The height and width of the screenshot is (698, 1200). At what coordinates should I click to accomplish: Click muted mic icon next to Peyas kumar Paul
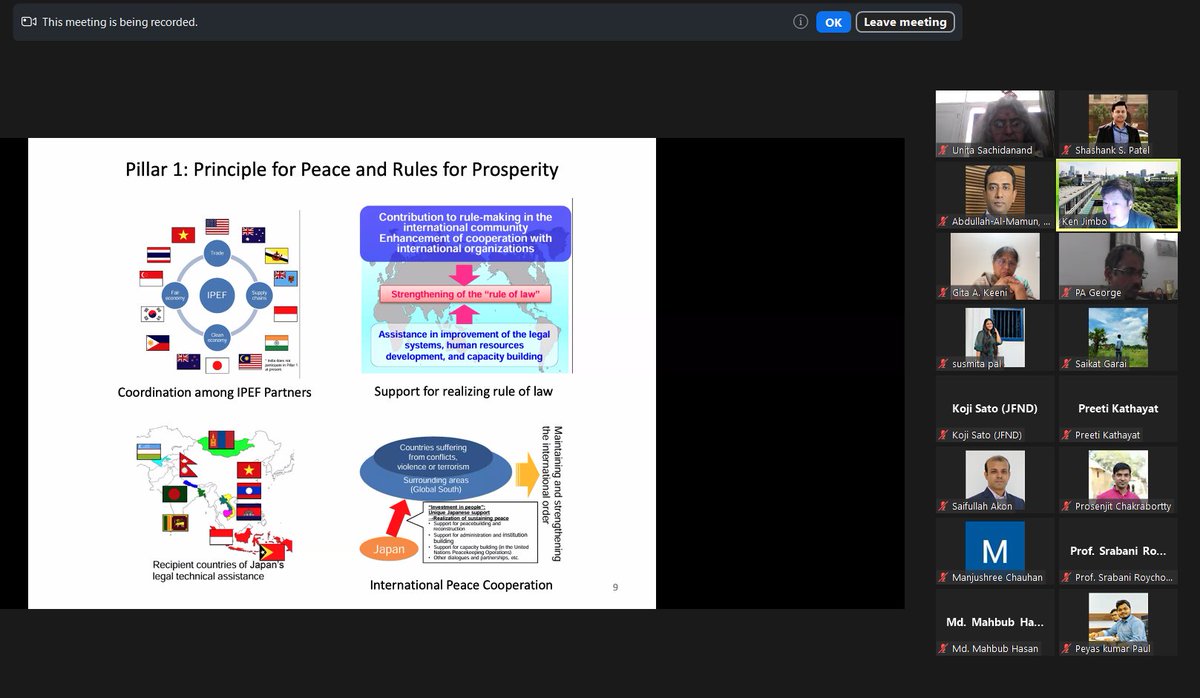pyautogui.click(x=1067, y=648)
